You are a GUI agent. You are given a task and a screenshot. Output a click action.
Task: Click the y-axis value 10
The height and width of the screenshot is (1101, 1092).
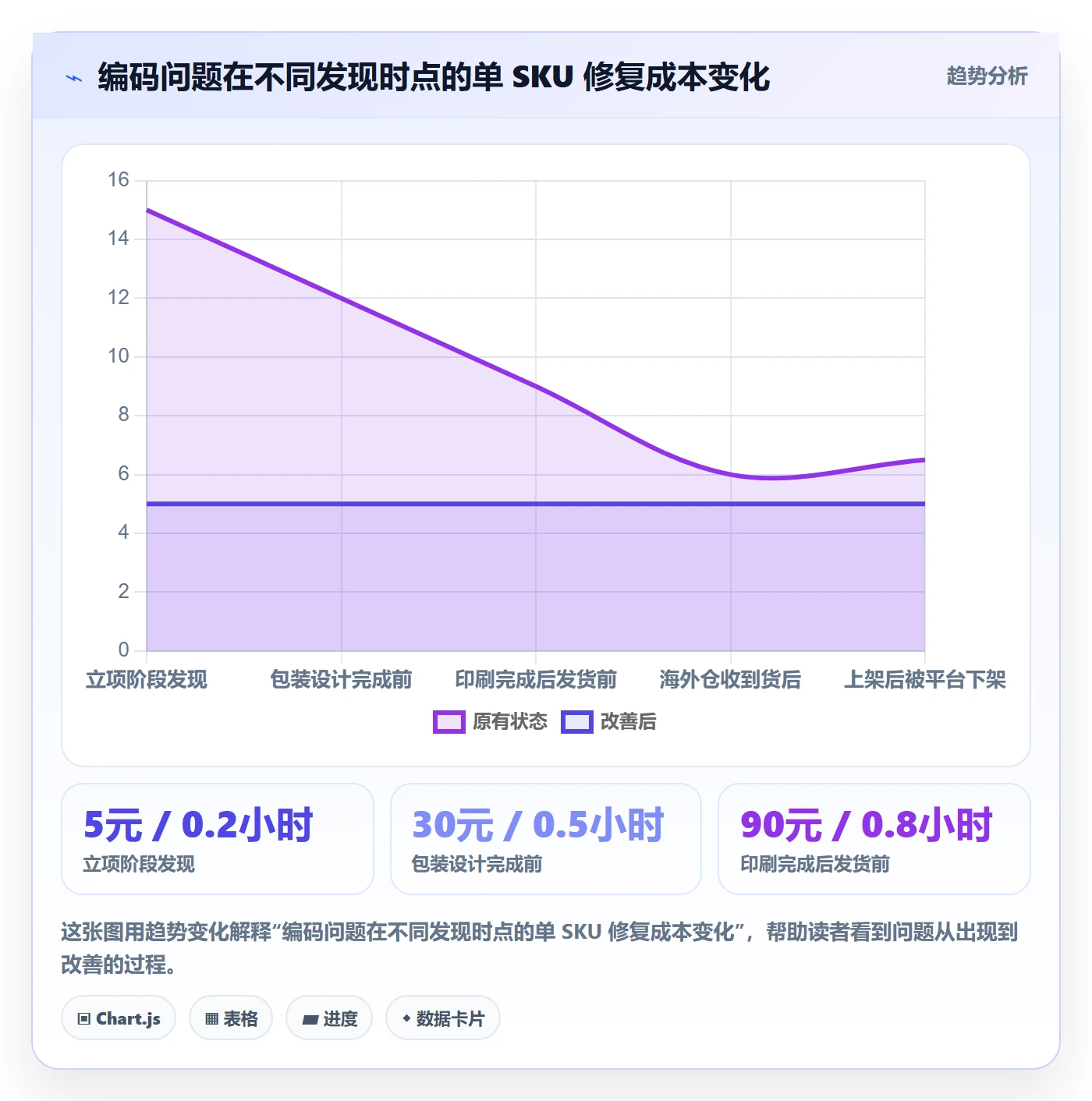coord(119,356)
